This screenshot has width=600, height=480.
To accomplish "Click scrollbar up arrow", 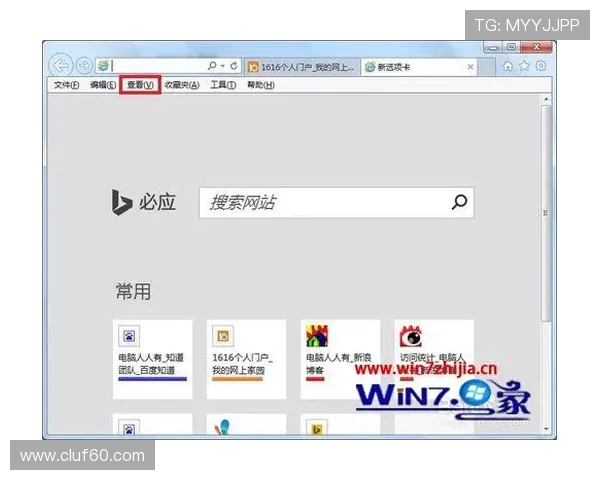I will (x=546, y=100).
